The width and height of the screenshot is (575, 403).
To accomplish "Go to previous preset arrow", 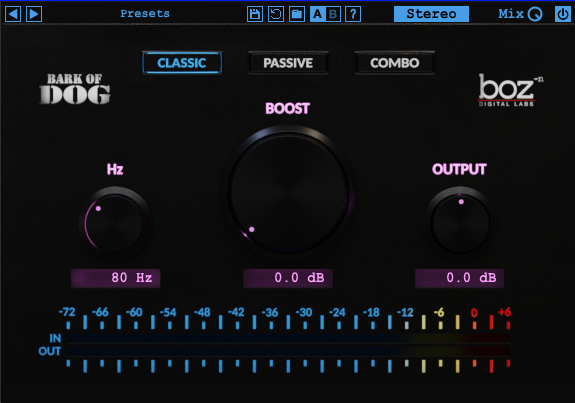I will pos(13,14).
